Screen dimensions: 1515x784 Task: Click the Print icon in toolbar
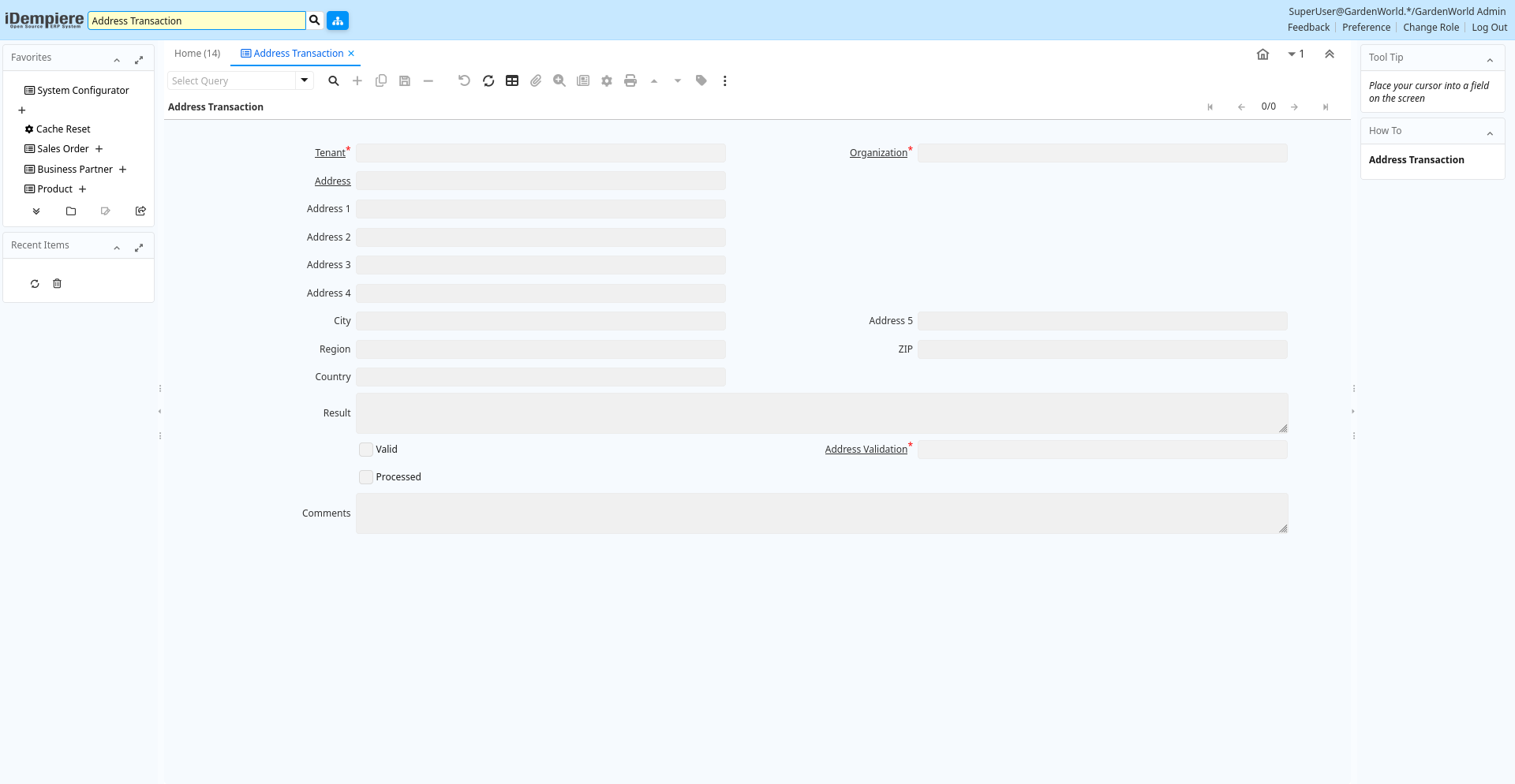click(630, 81)
